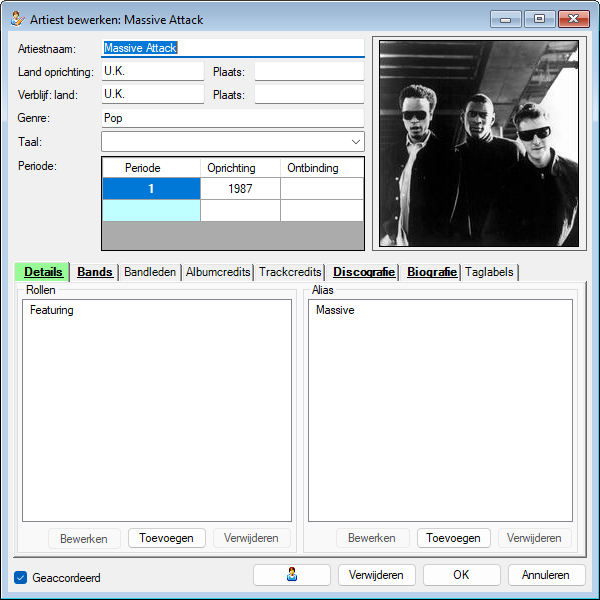
Task: Click the Periode column header
Action: coord(151,168)
